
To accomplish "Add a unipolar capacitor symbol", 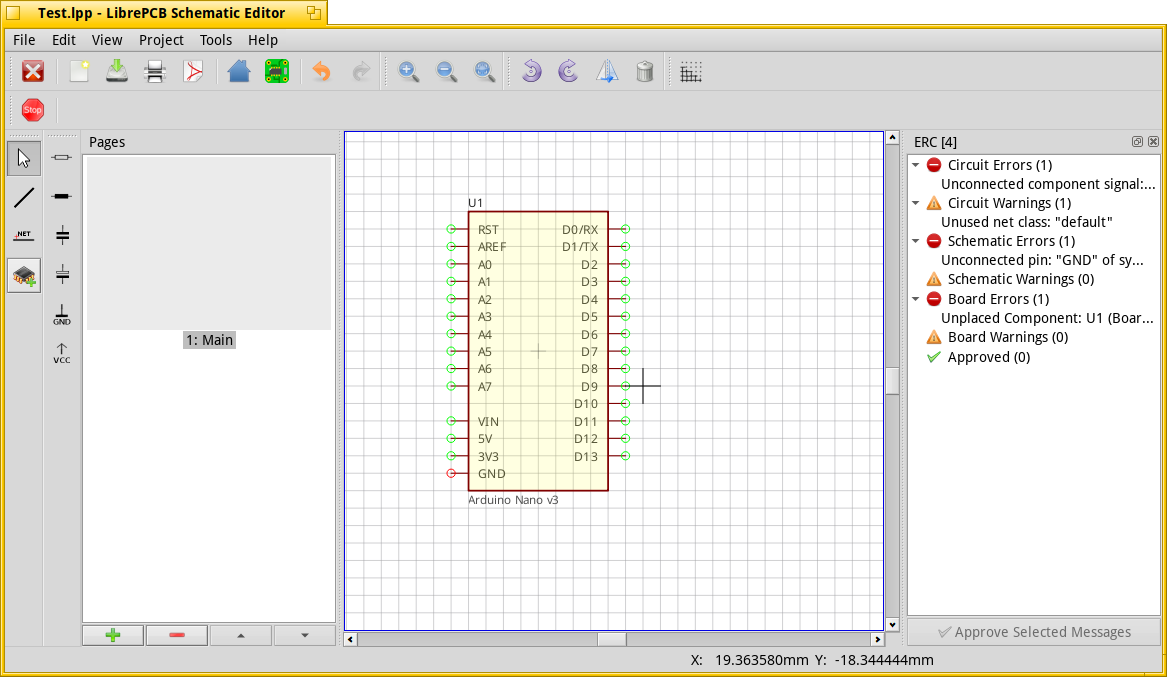I will (x=62, y=275).
